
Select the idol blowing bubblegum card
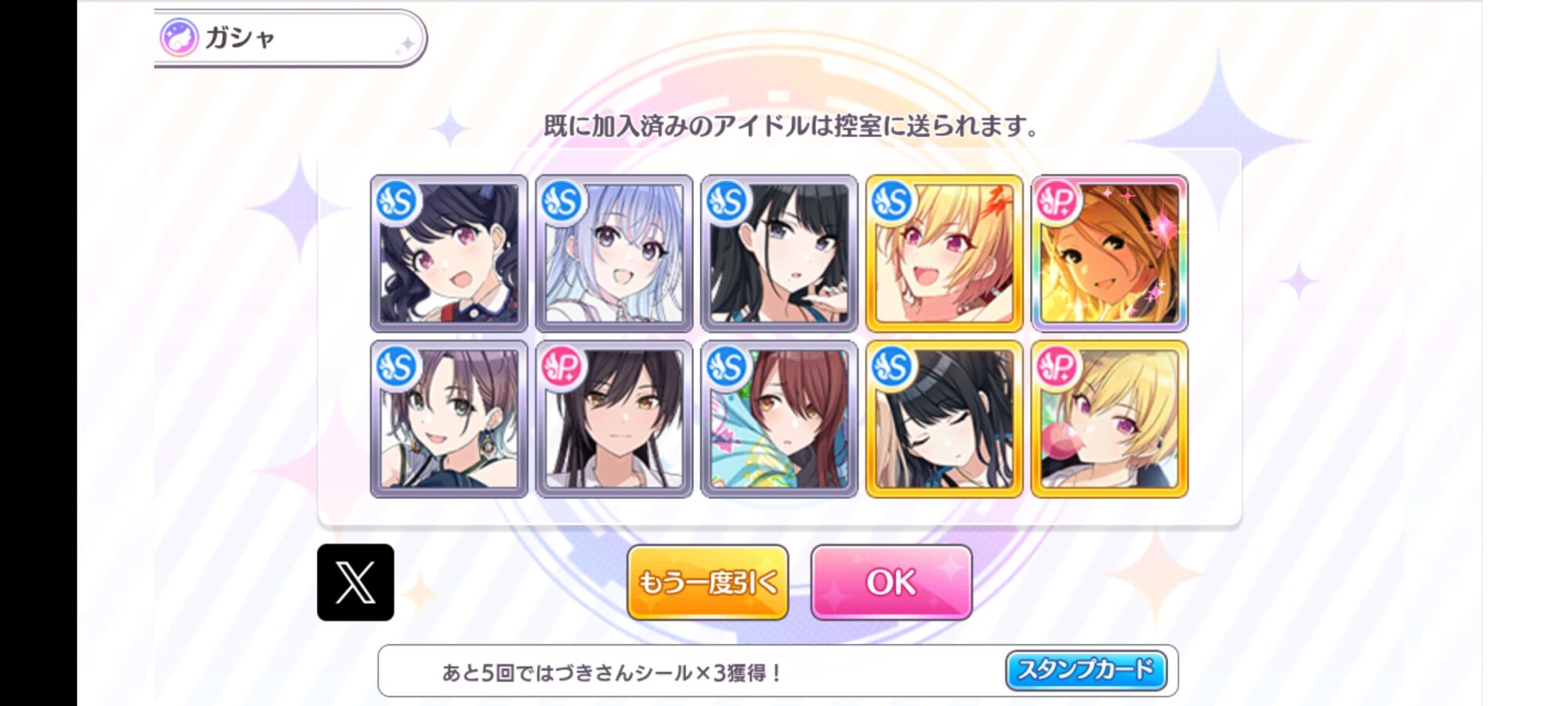pos(1109,419)
